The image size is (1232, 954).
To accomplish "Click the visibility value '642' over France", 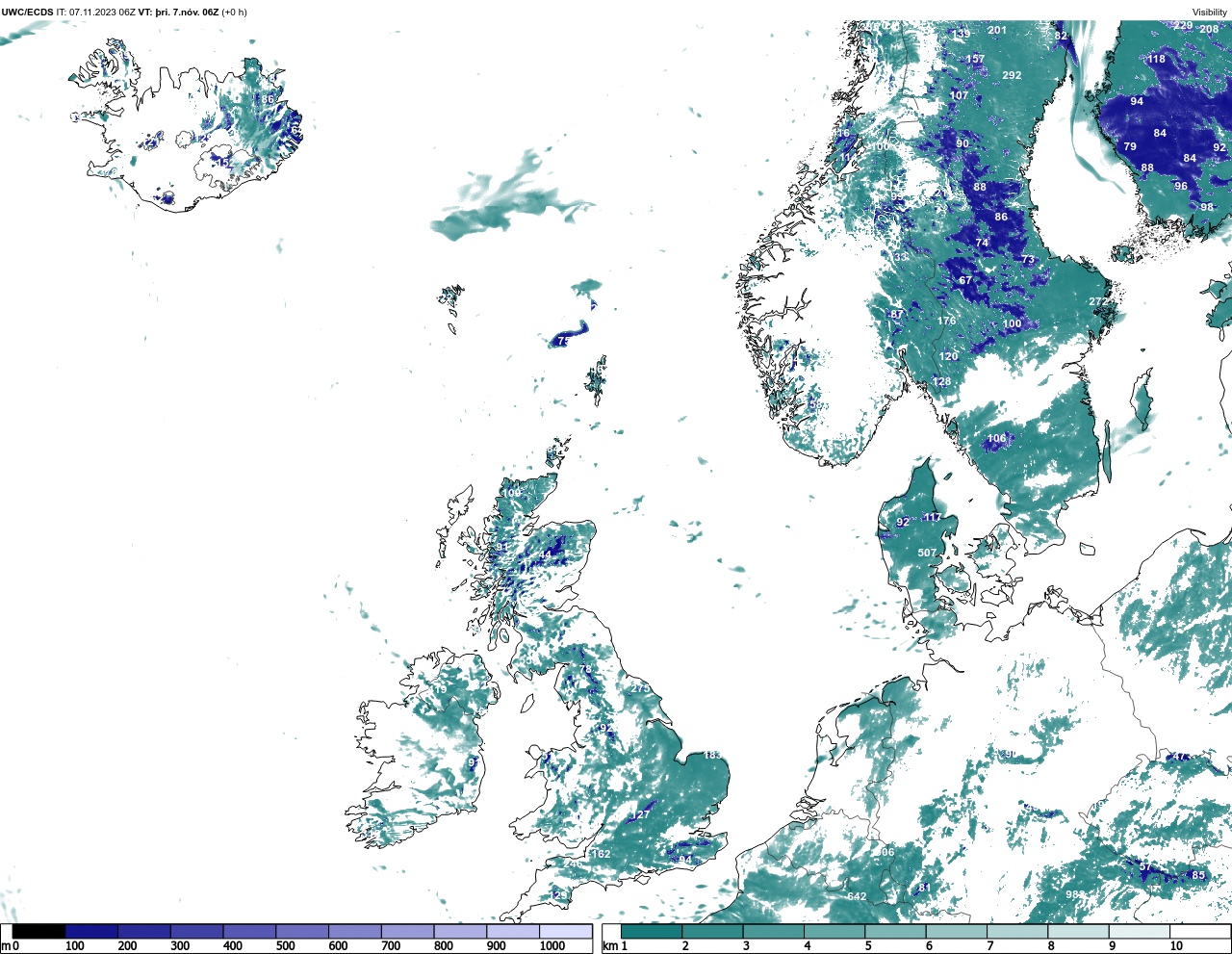I will 857,896.
